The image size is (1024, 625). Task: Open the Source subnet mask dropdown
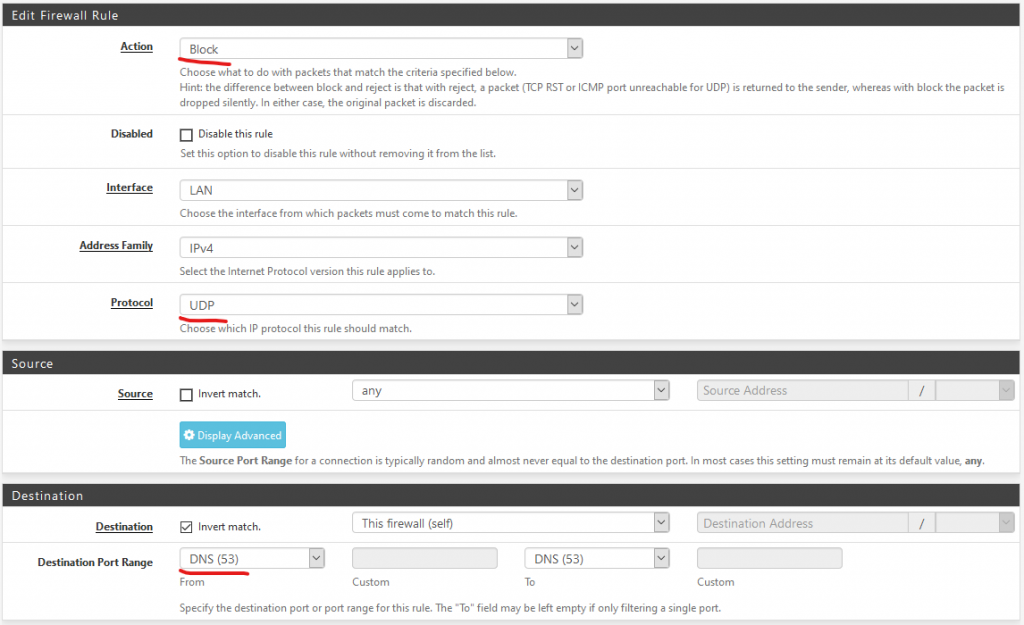974,391
